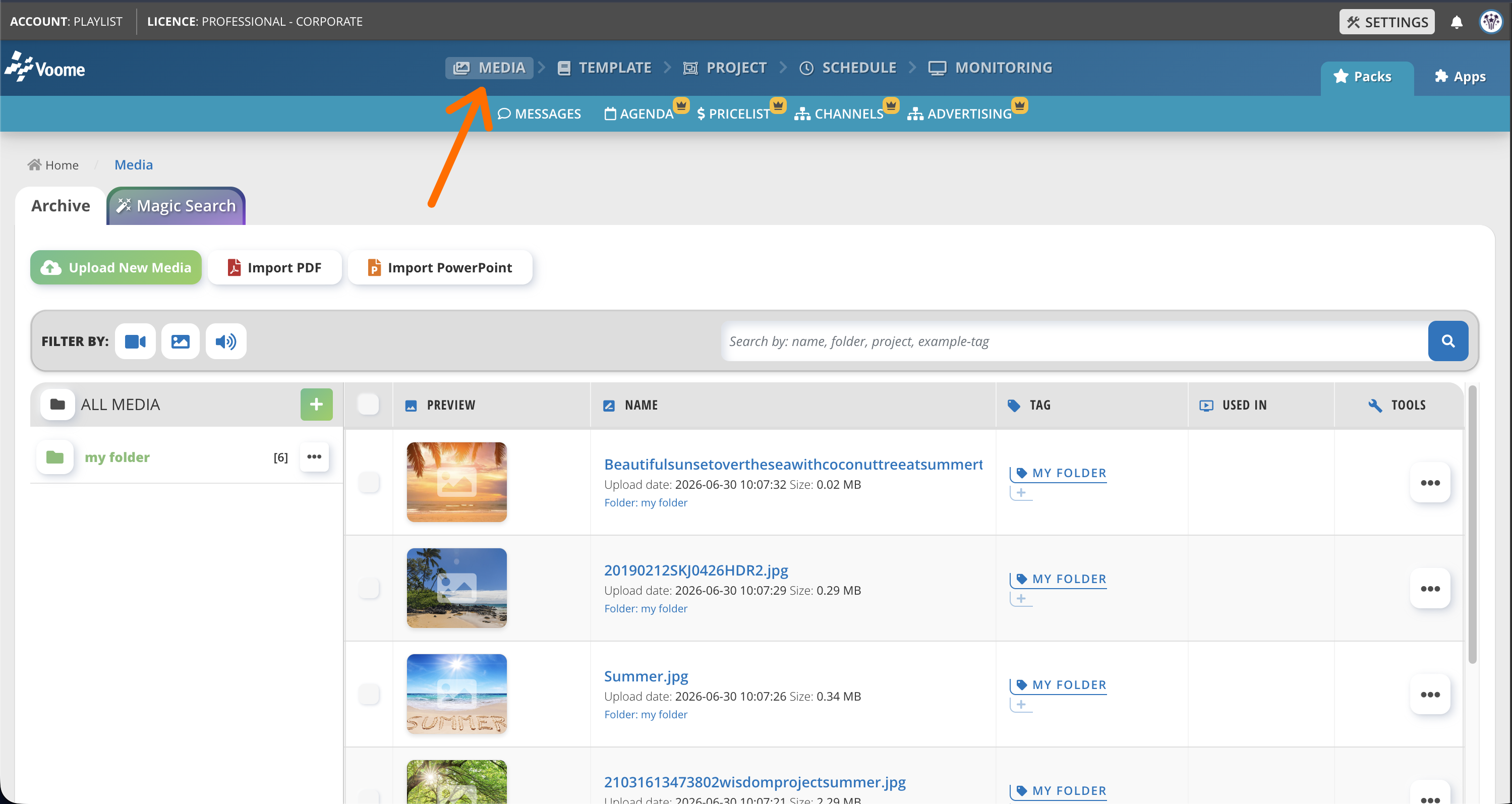Open the AGENDA submenu item
Viewport: 1512px width, 804px height.
point(639,114)
